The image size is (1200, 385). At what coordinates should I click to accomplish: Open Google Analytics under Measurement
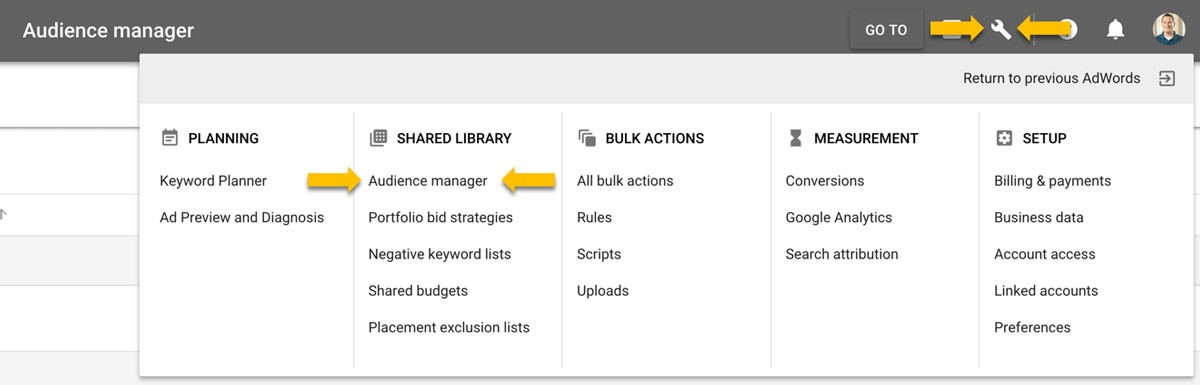pyautogui.click(x=839, y=217)
